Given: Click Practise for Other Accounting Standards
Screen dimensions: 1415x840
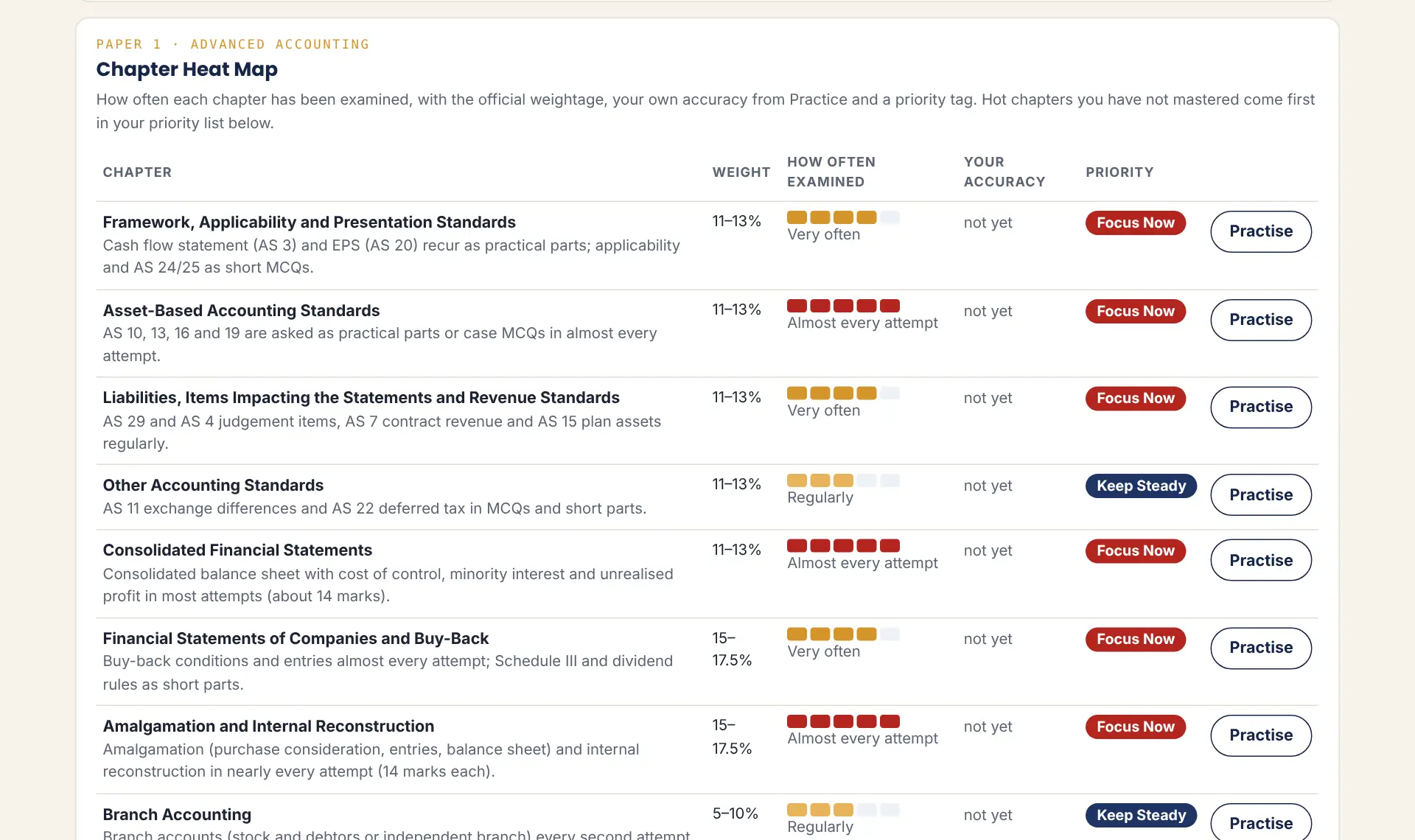Looking at the screenshot, I should click(1261, 494).
